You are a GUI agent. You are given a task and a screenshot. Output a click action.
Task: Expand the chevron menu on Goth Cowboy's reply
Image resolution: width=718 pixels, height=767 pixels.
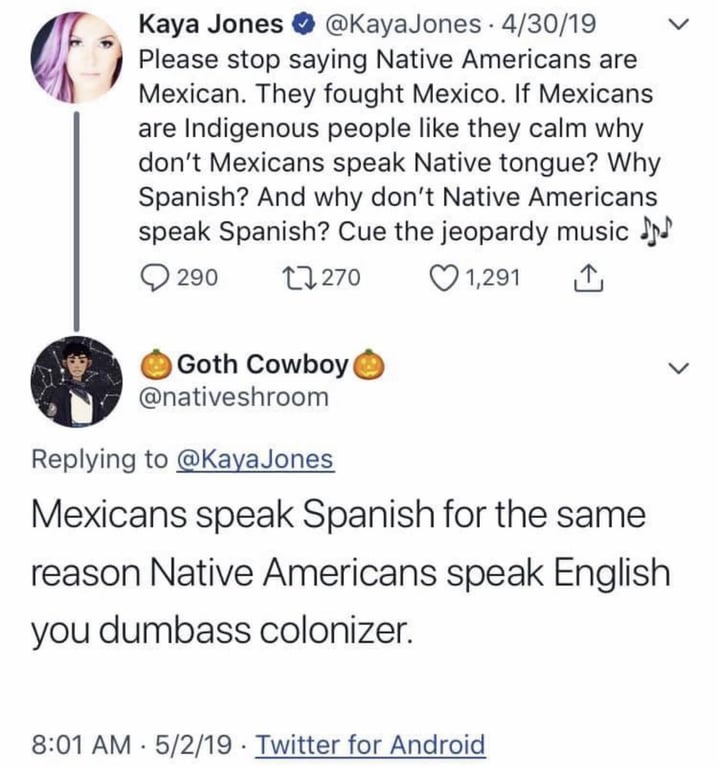coord(677,368)
